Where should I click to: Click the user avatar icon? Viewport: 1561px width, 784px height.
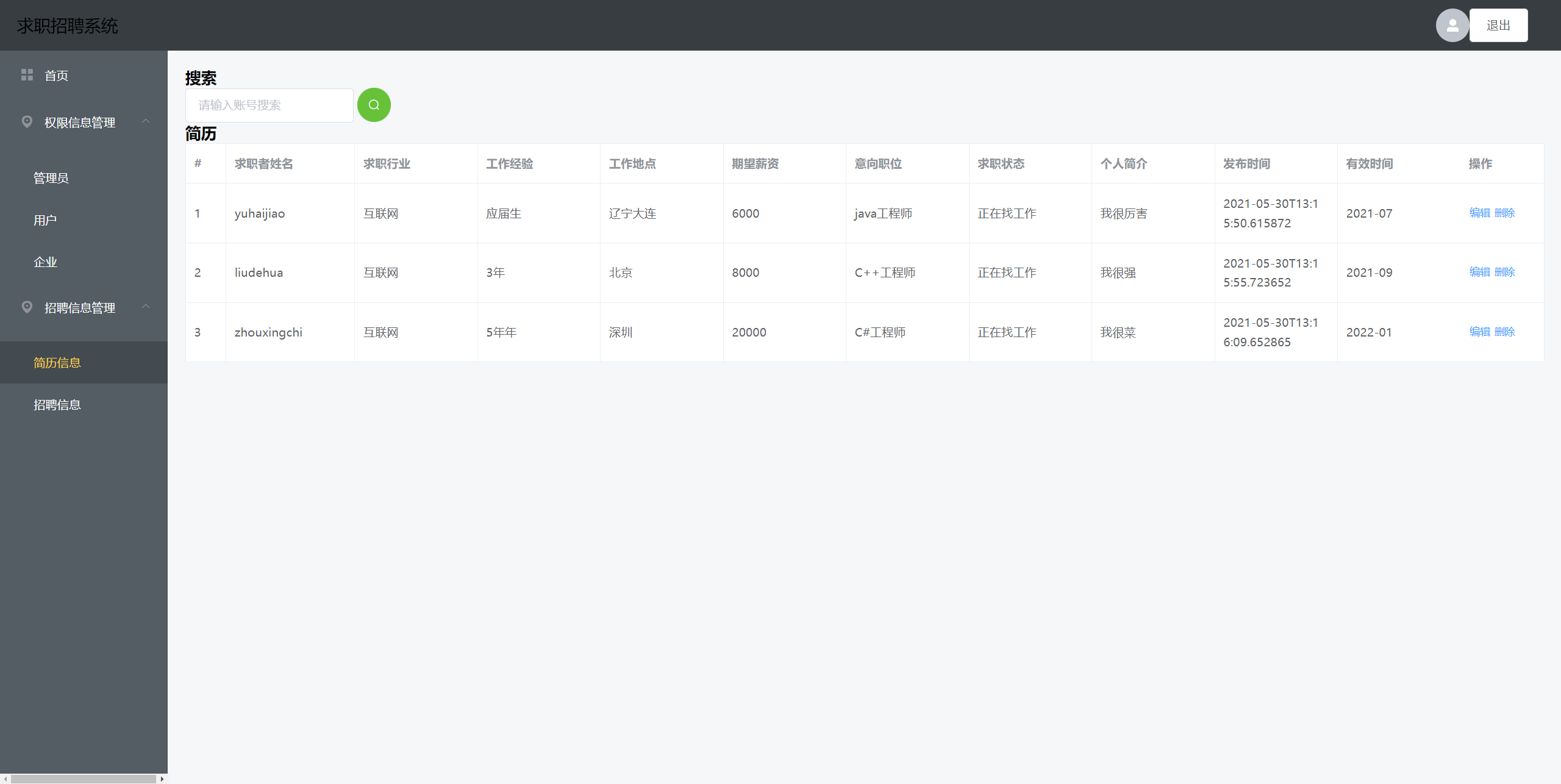(x=1452, y=26)
